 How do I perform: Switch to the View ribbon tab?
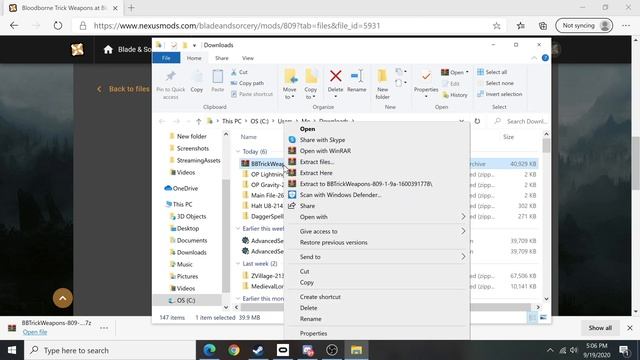pos(248,58)
